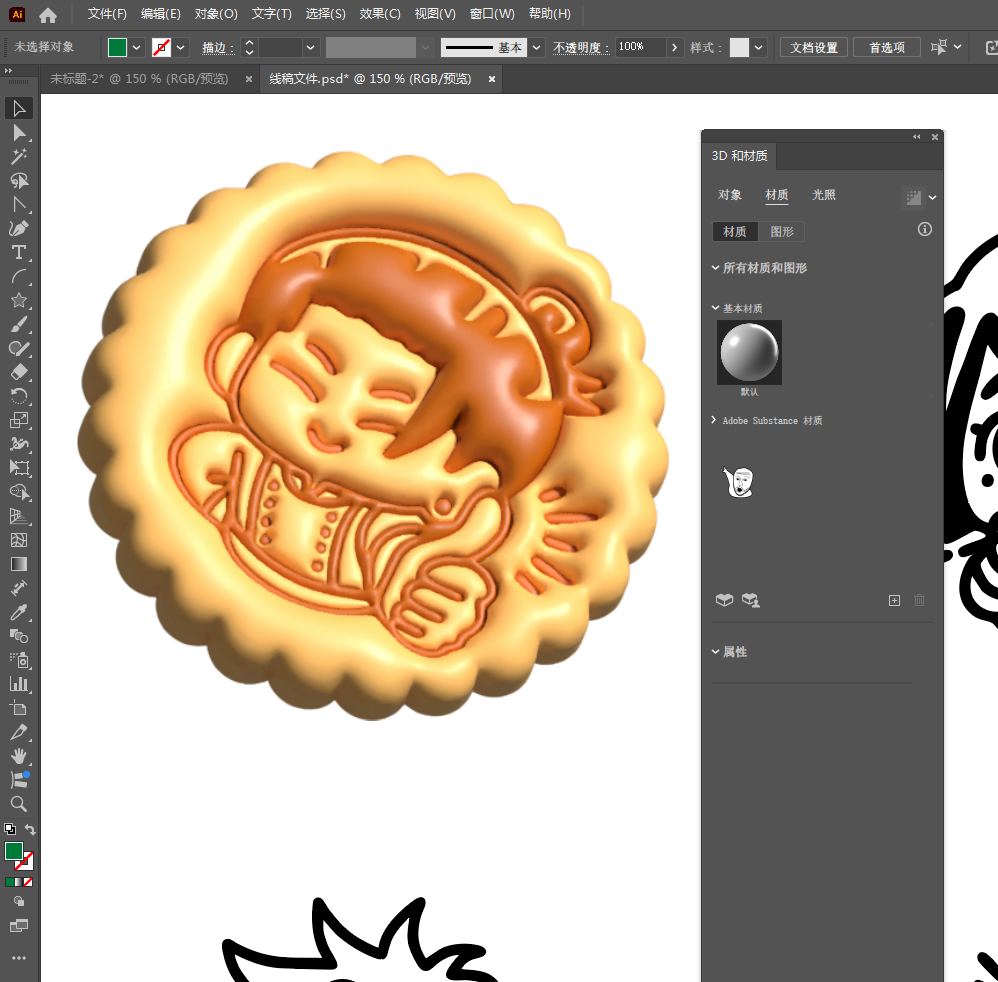Open the Edit Toolbar three dots
The width and height of the screenshot is (998, 982).
point(19,958)
